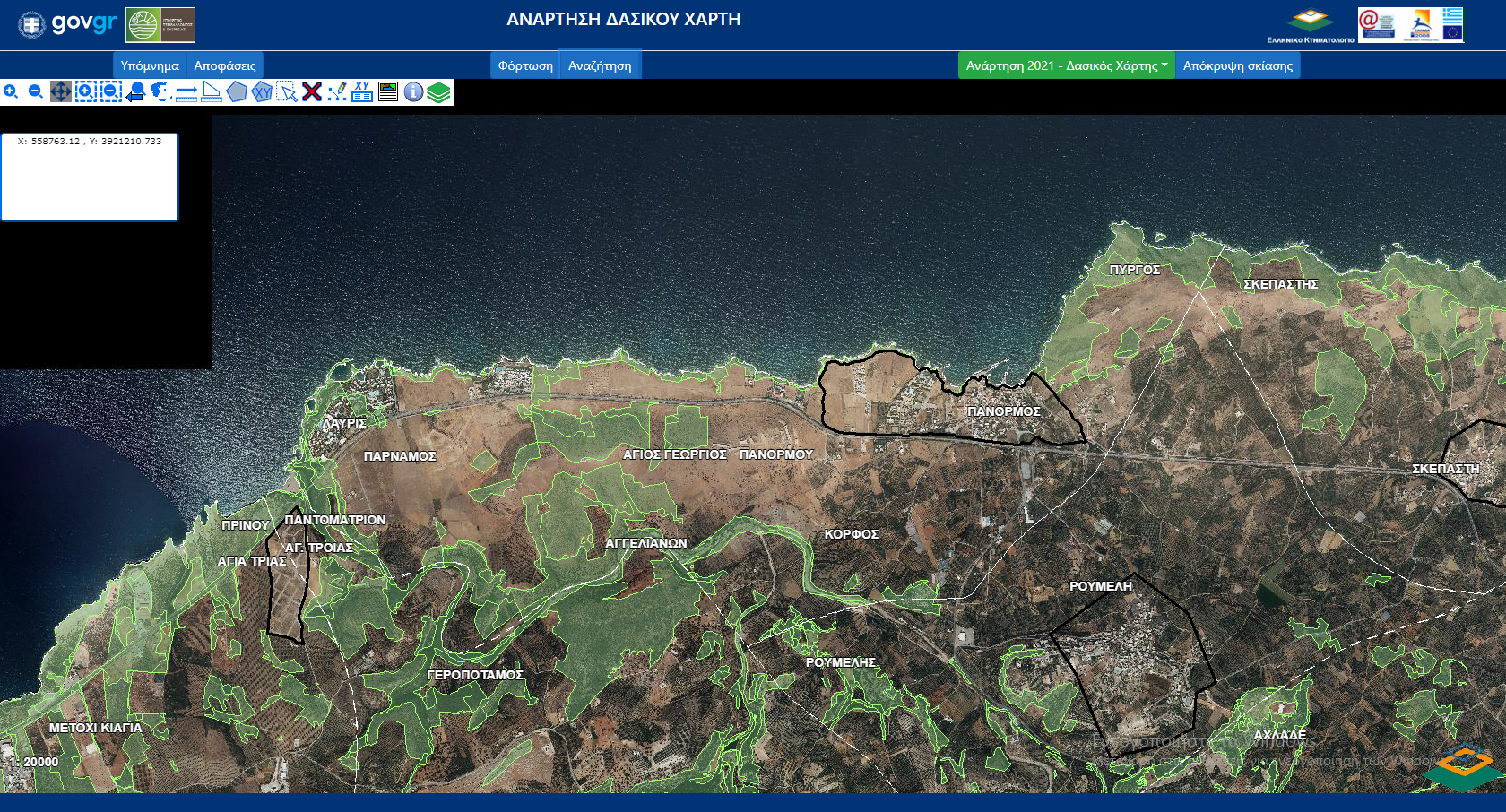
Task: Click the zoom out magnifier tool
Action: pyautogui.click(x=36, y=91)
